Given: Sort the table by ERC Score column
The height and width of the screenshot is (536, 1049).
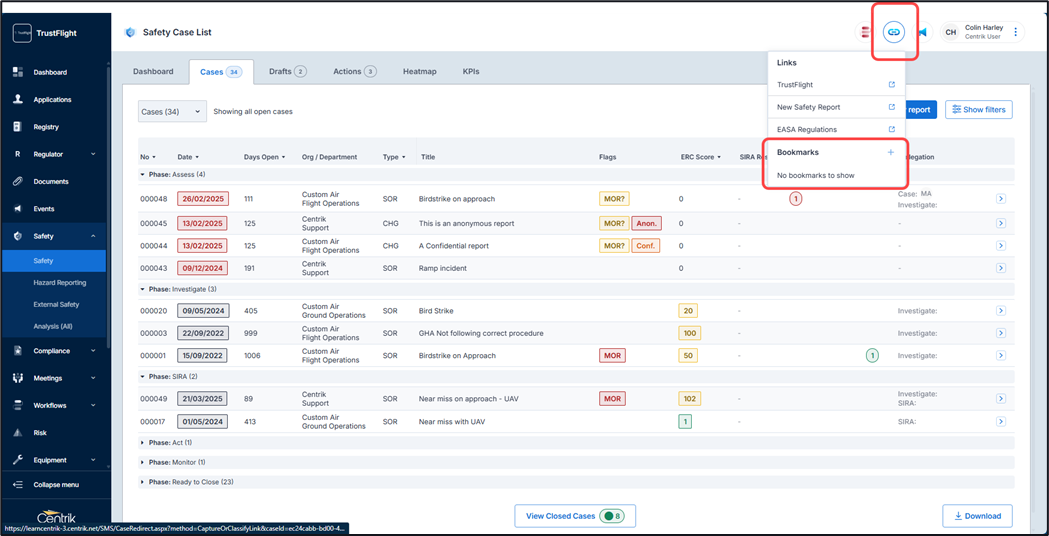Looking at the screenshot, I should point(698,157).
